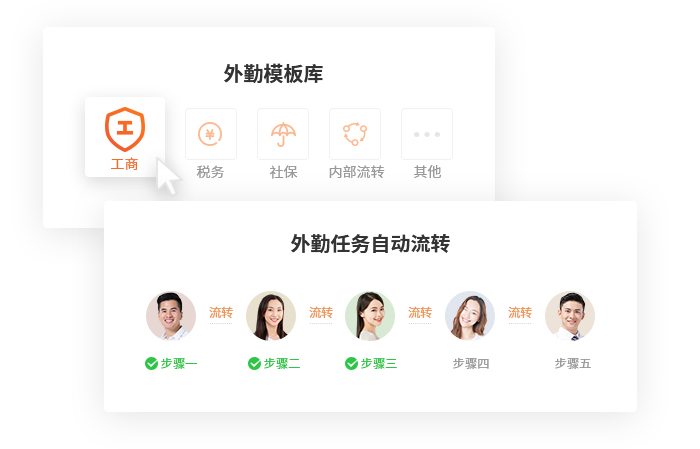
Task: Select the 步骤一 man's avatar
Action: (171, 316)
